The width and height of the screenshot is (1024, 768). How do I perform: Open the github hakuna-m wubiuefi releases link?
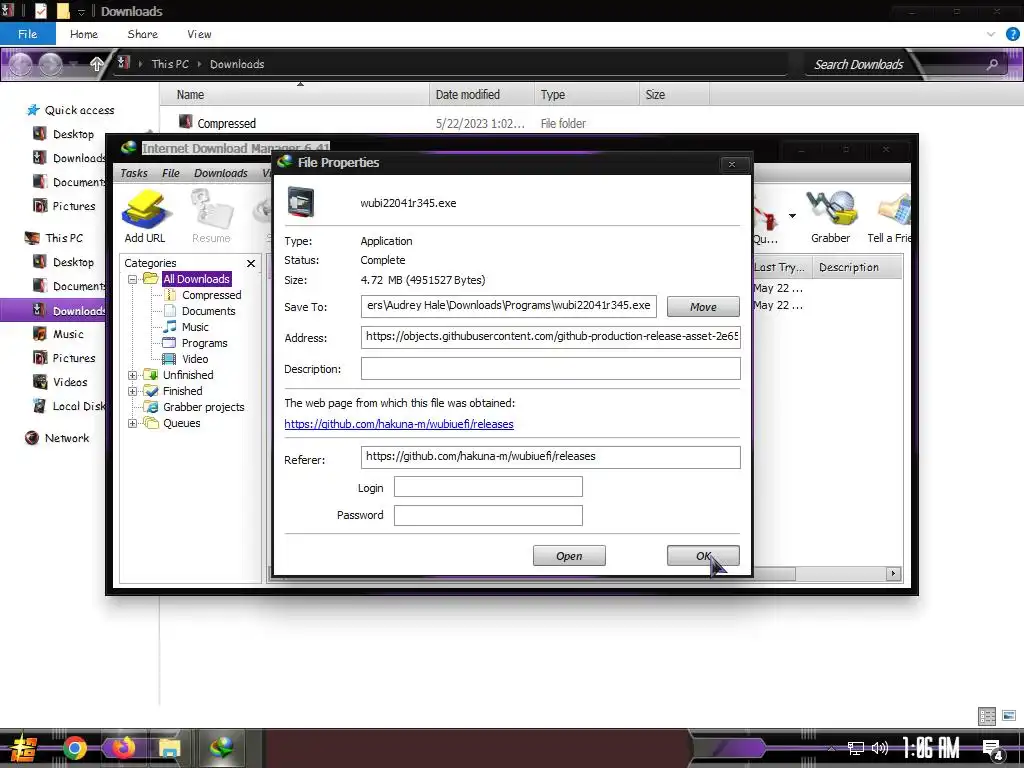(x=399, y=424)
